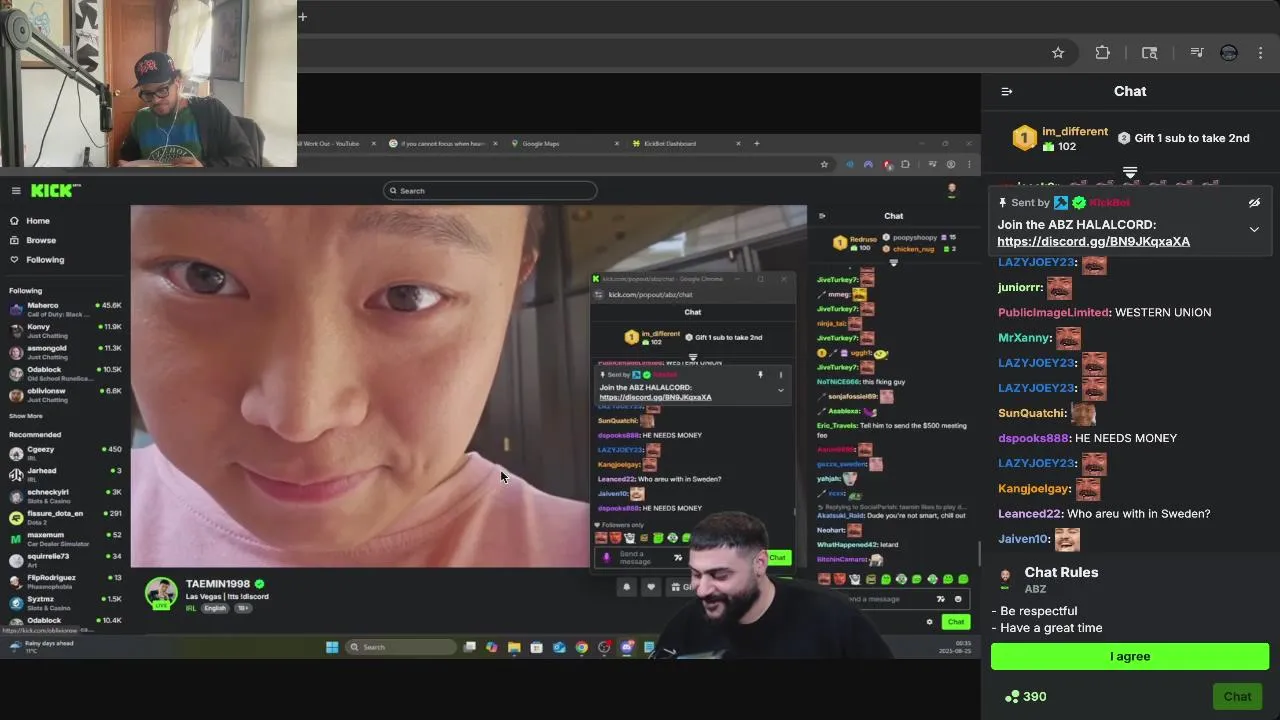
Task: Click green Chat button in inner chat panel
Action: 956,622
